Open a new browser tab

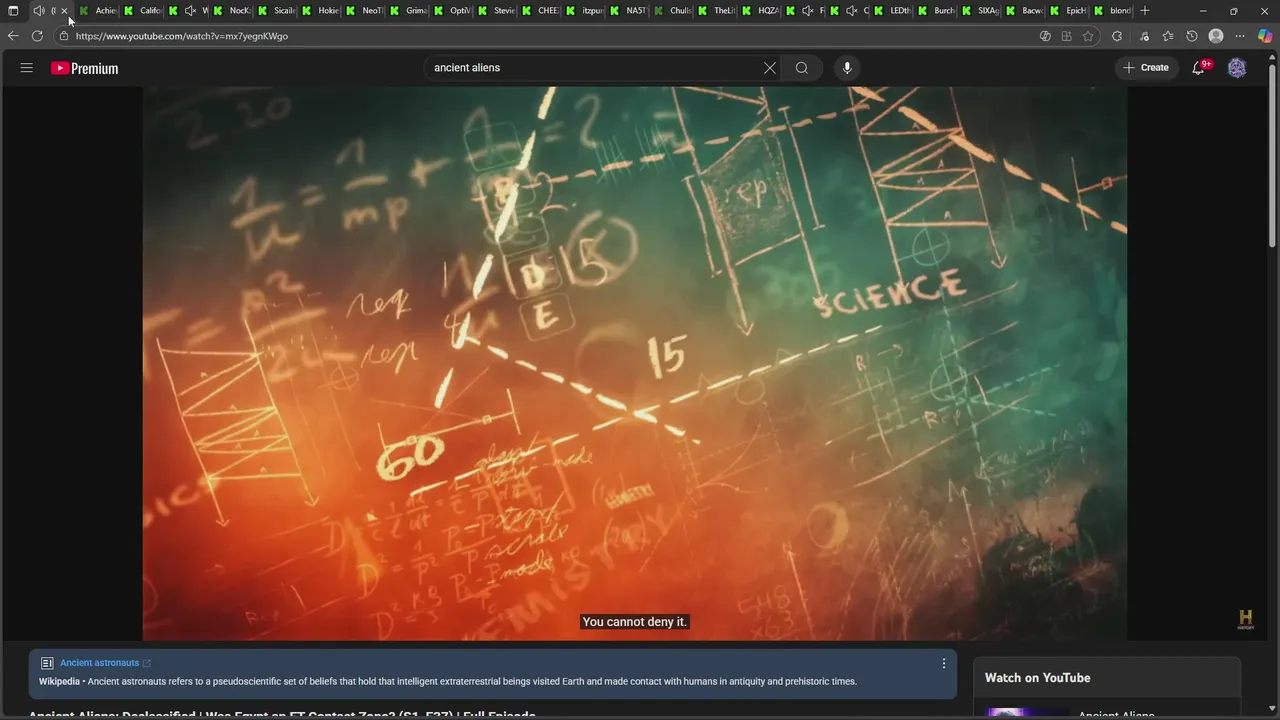pos(1145,11)
